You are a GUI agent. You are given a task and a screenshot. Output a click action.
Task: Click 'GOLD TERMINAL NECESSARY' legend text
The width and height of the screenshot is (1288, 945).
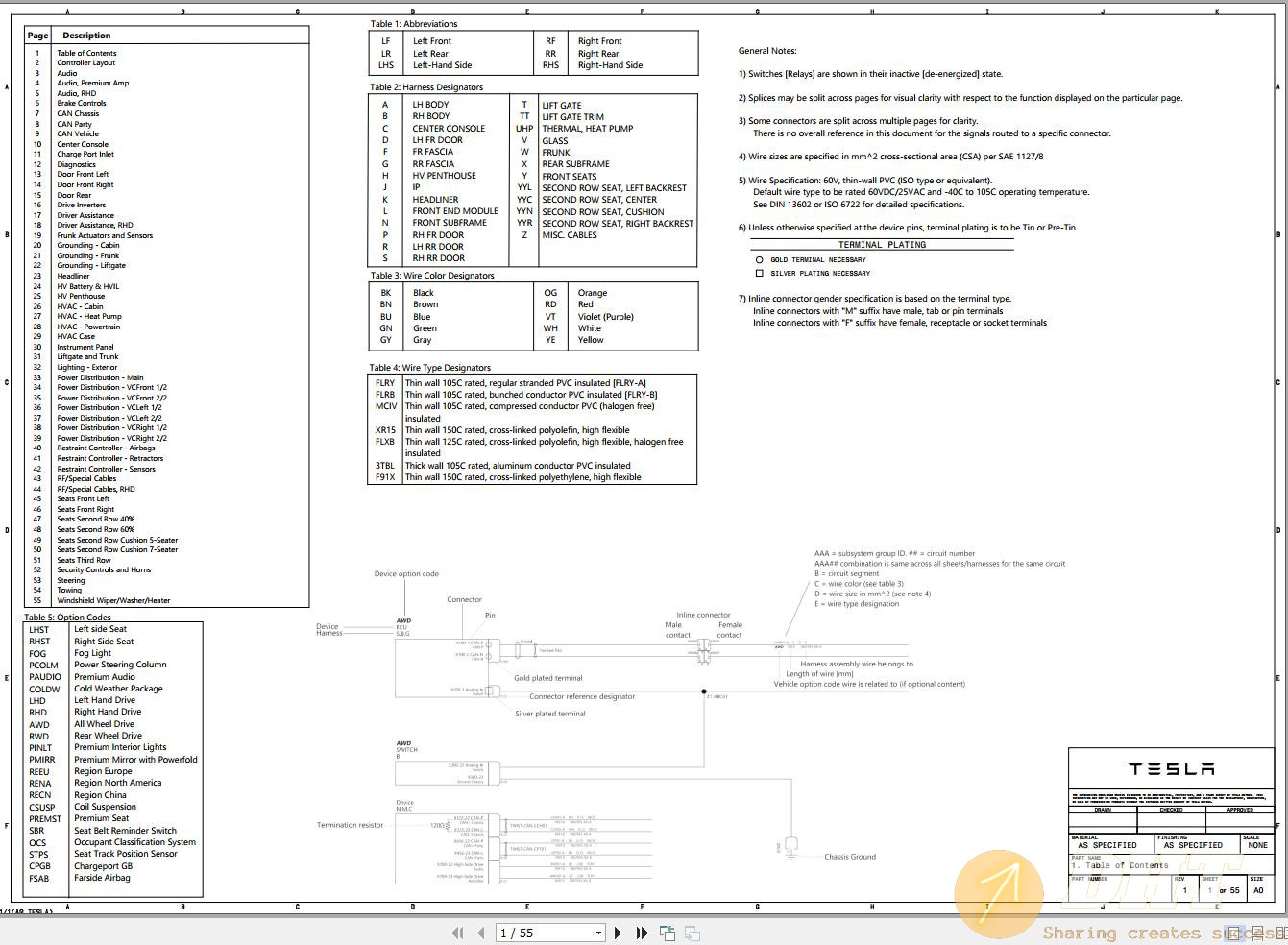818,260
